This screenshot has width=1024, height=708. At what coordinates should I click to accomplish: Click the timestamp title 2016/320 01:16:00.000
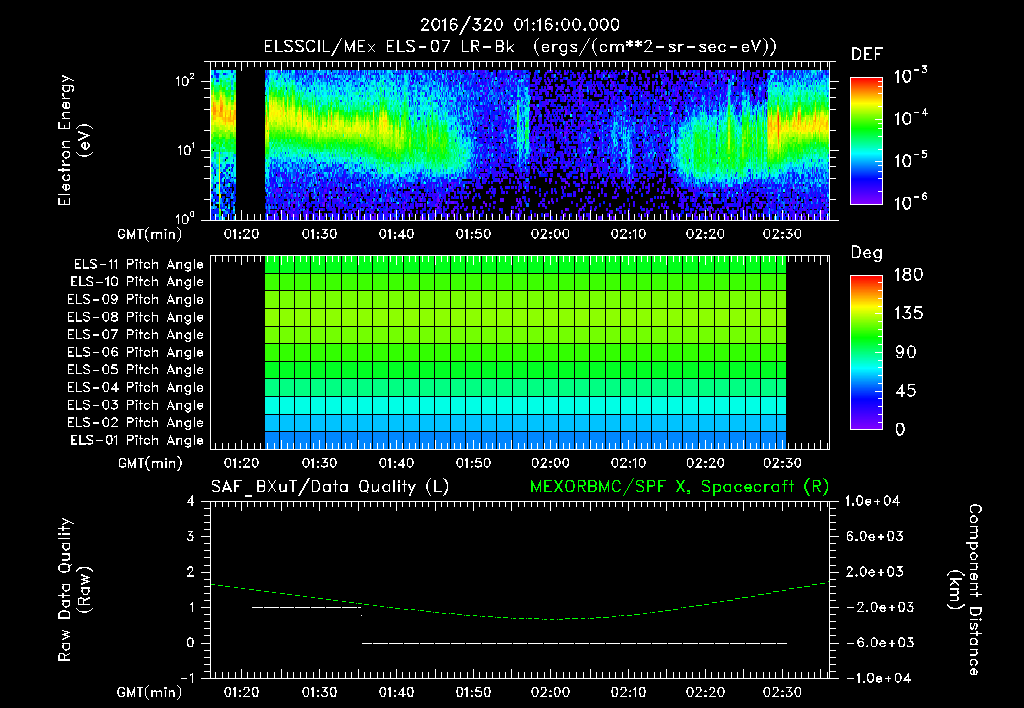coord(519,25)
